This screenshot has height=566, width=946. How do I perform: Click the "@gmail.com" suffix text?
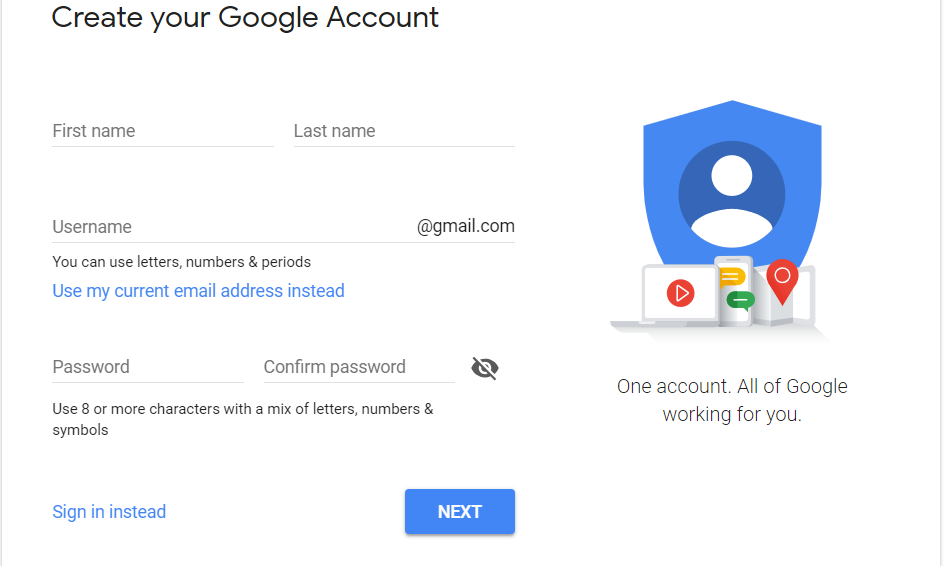466,227
